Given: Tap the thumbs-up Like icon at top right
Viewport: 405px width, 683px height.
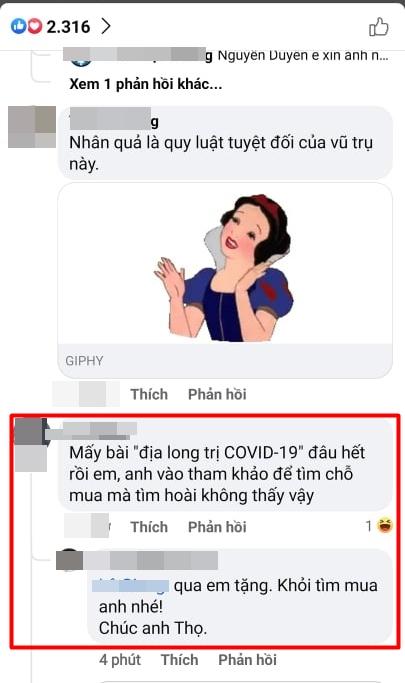Looking at the screenshot, I should click(x=378, y=27).
